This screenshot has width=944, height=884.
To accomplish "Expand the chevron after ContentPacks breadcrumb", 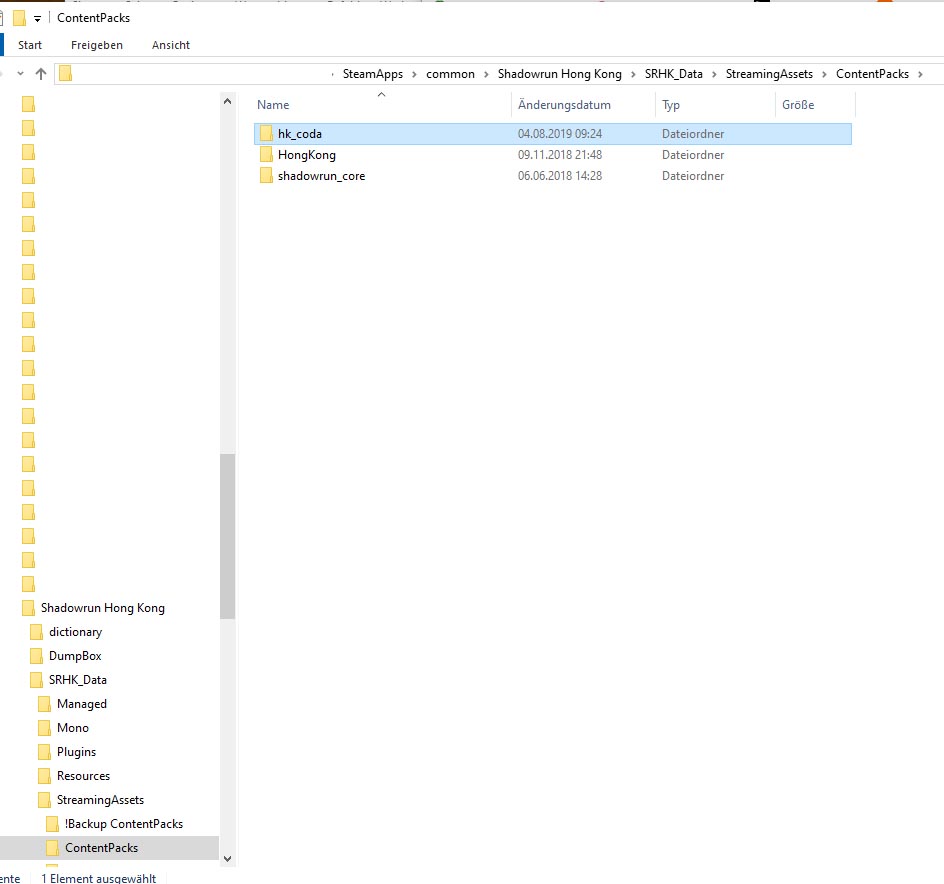I will coord(920,75).
